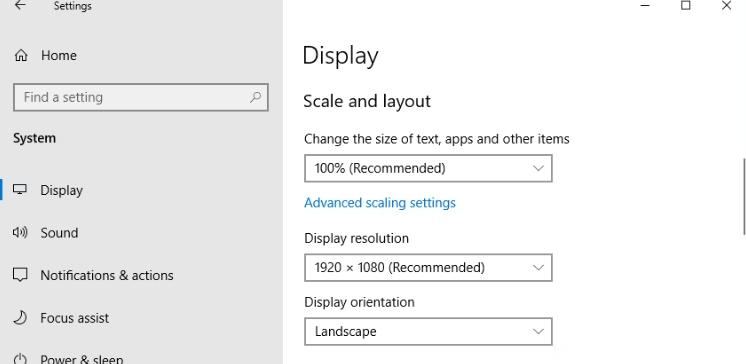Click the System section label

(x=34, y=138)
